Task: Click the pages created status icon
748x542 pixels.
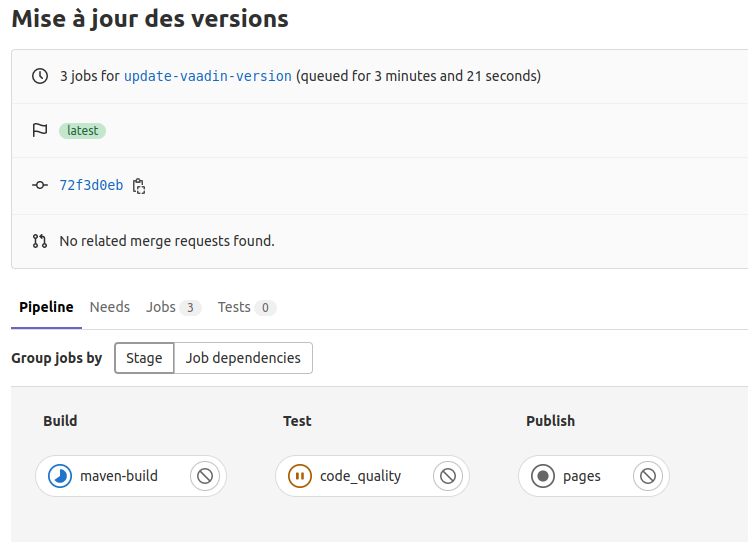Action: tap(543, 476)
